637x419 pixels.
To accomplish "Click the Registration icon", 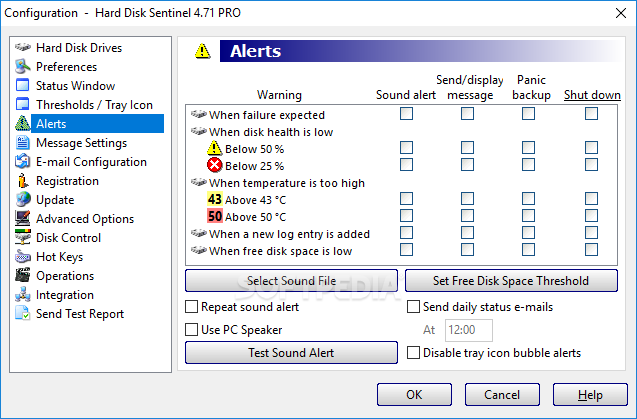I will click(23, 180).
